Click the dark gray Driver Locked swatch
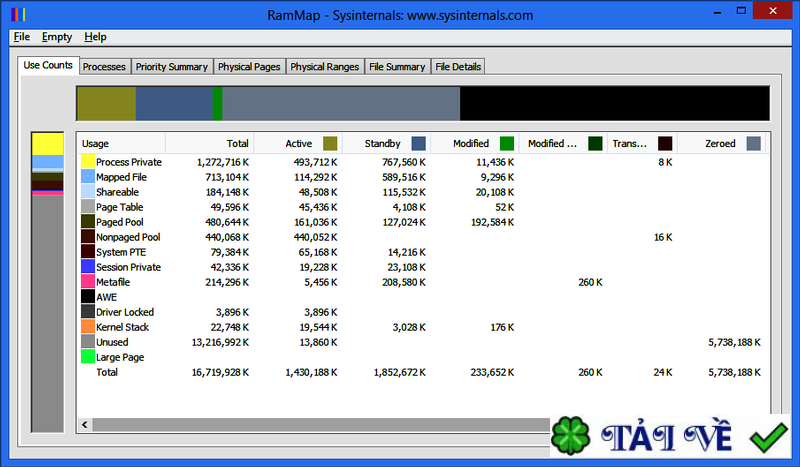Viewport: 800px width, 467px height. (x=88, y=312)
